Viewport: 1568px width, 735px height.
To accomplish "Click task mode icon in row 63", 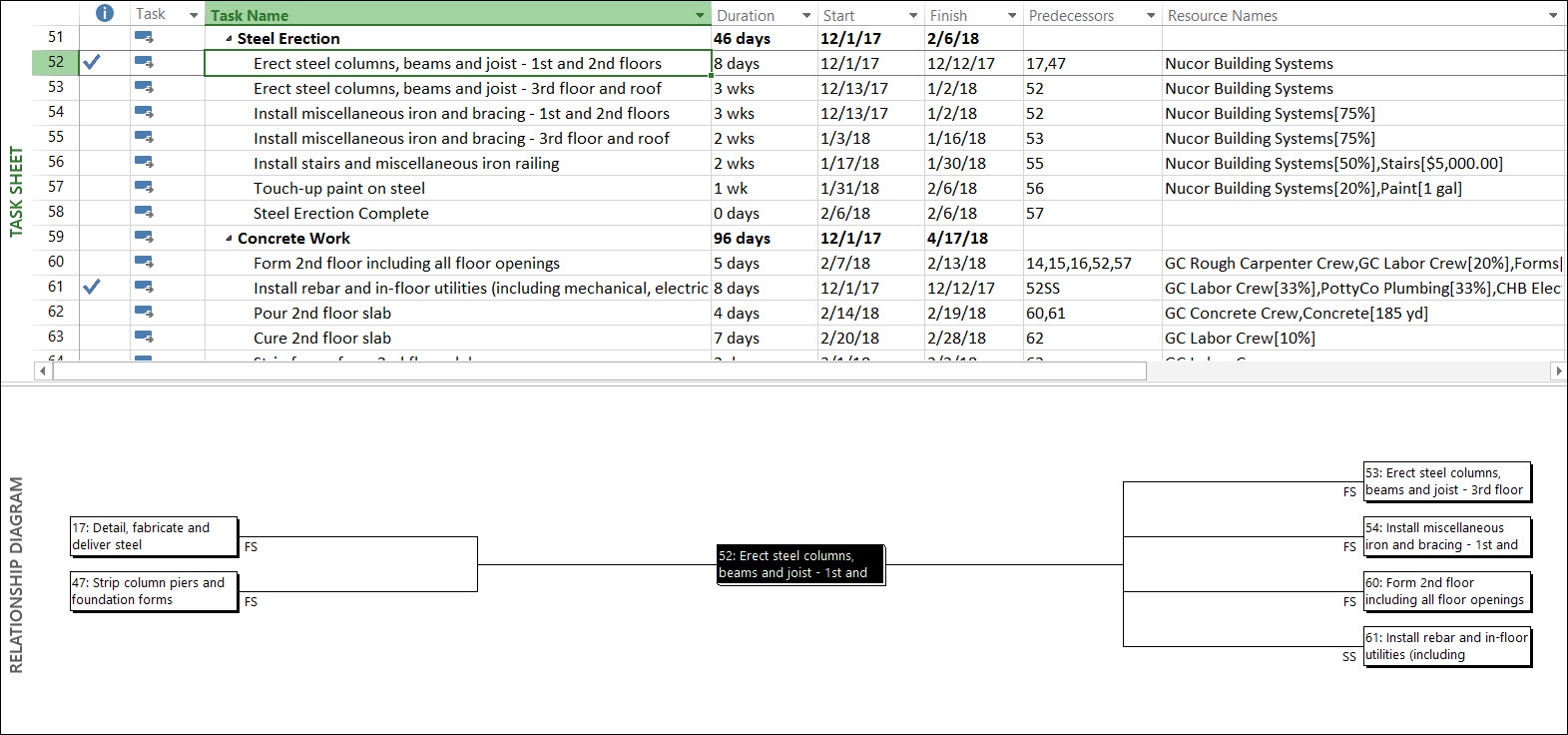I will pyautogui.click(x=144, y=338).
